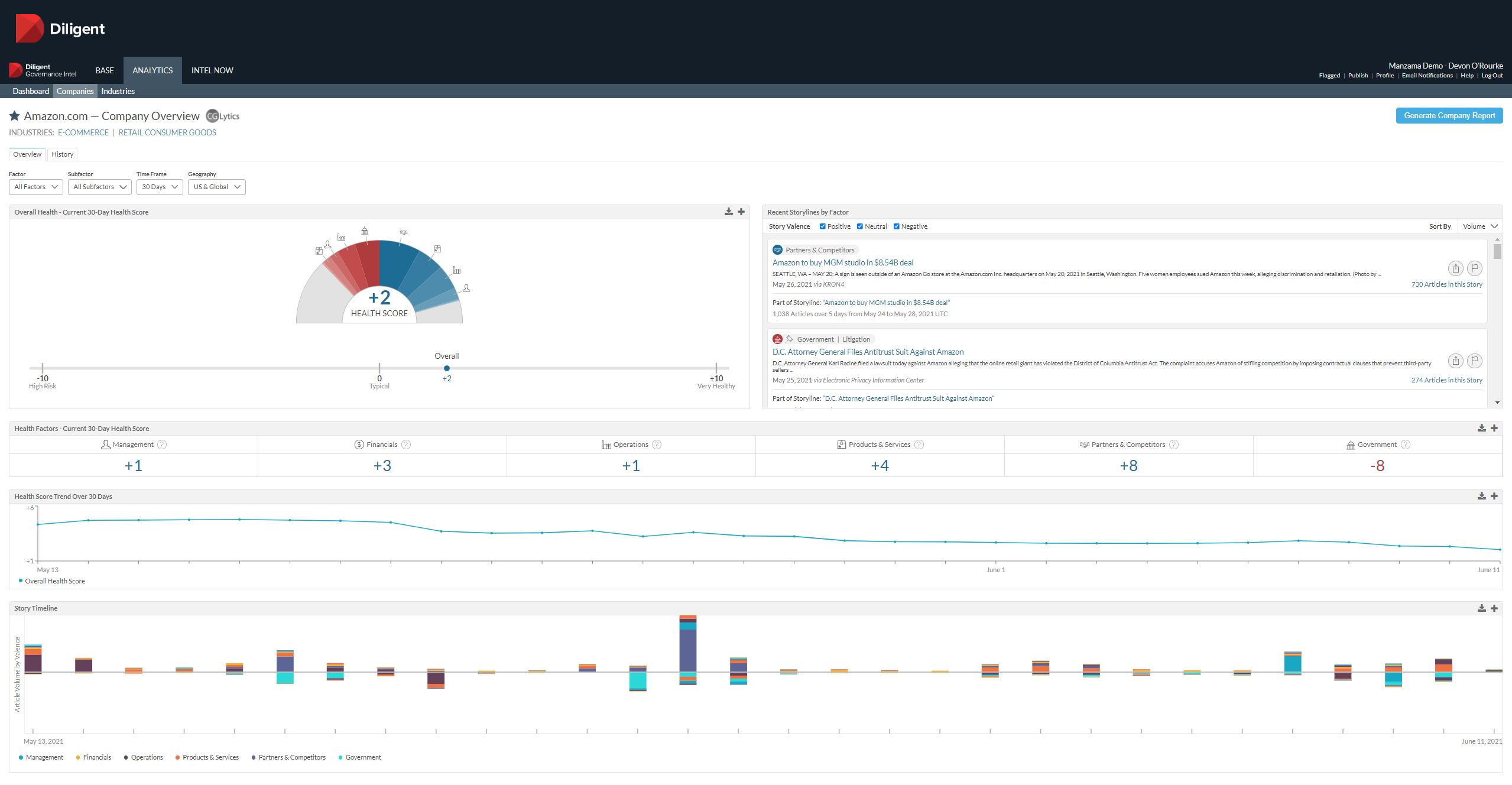
Task: Toggle Overall Health Score legend in trend chart
Action: click(x=52, y=581)
